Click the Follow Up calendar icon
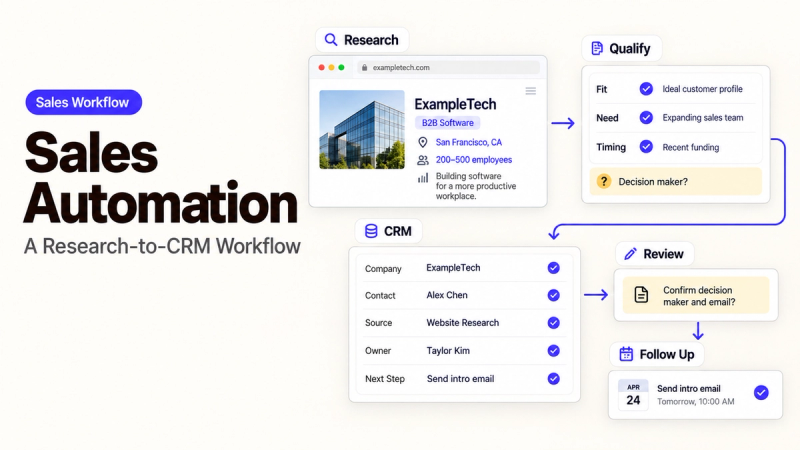Screen dimensions: 800x450 coord(626,354)
